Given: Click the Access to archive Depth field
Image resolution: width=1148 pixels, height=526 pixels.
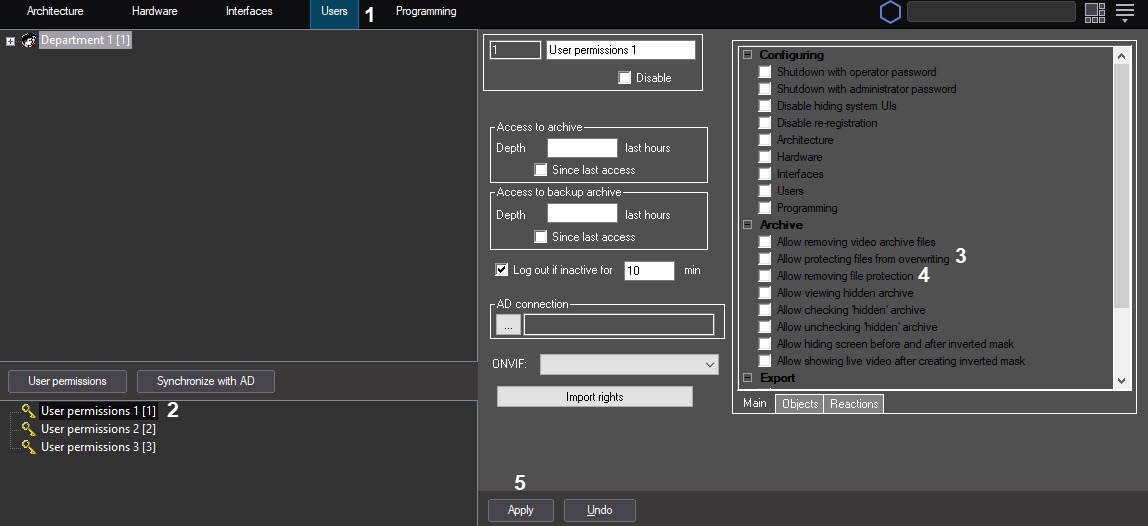Looking at the screenshot, I should (582, 148).
